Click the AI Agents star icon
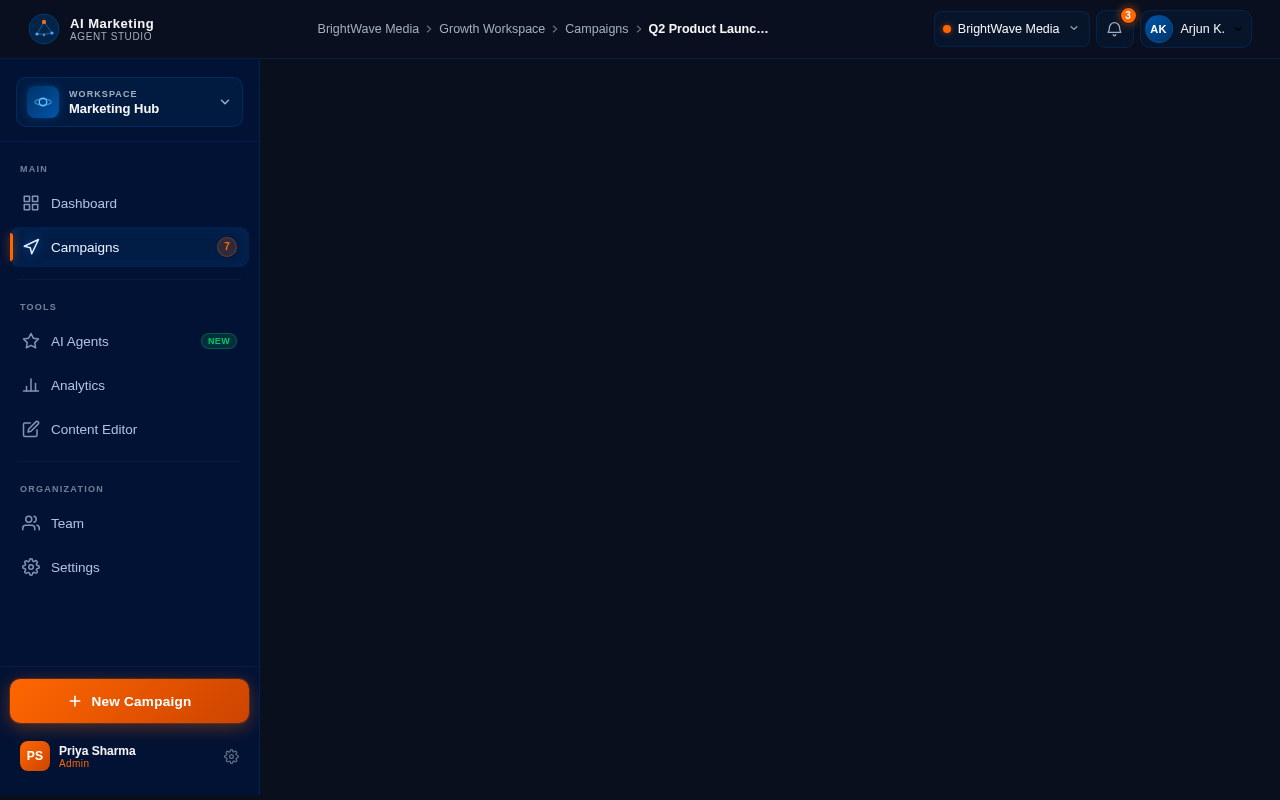This screenshot has width=1280, height=800. [31, 341]
